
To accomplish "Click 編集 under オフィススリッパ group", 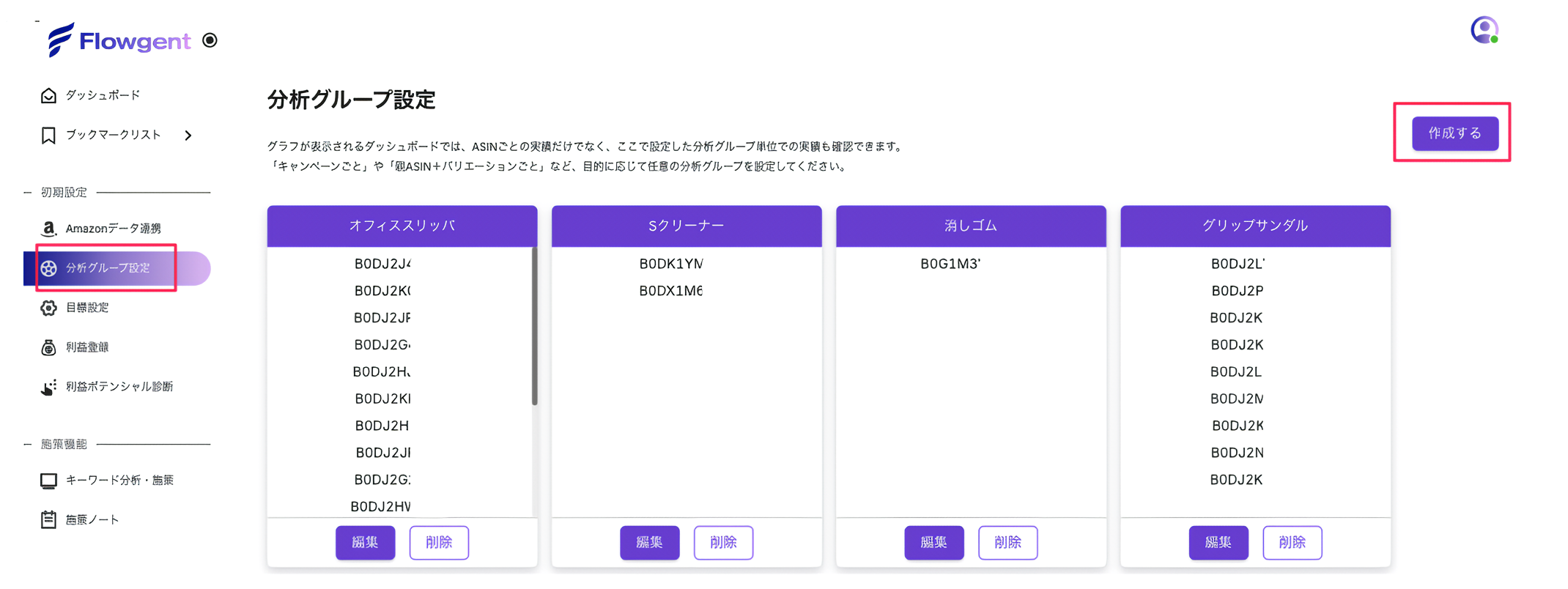I will coord(365,543).
